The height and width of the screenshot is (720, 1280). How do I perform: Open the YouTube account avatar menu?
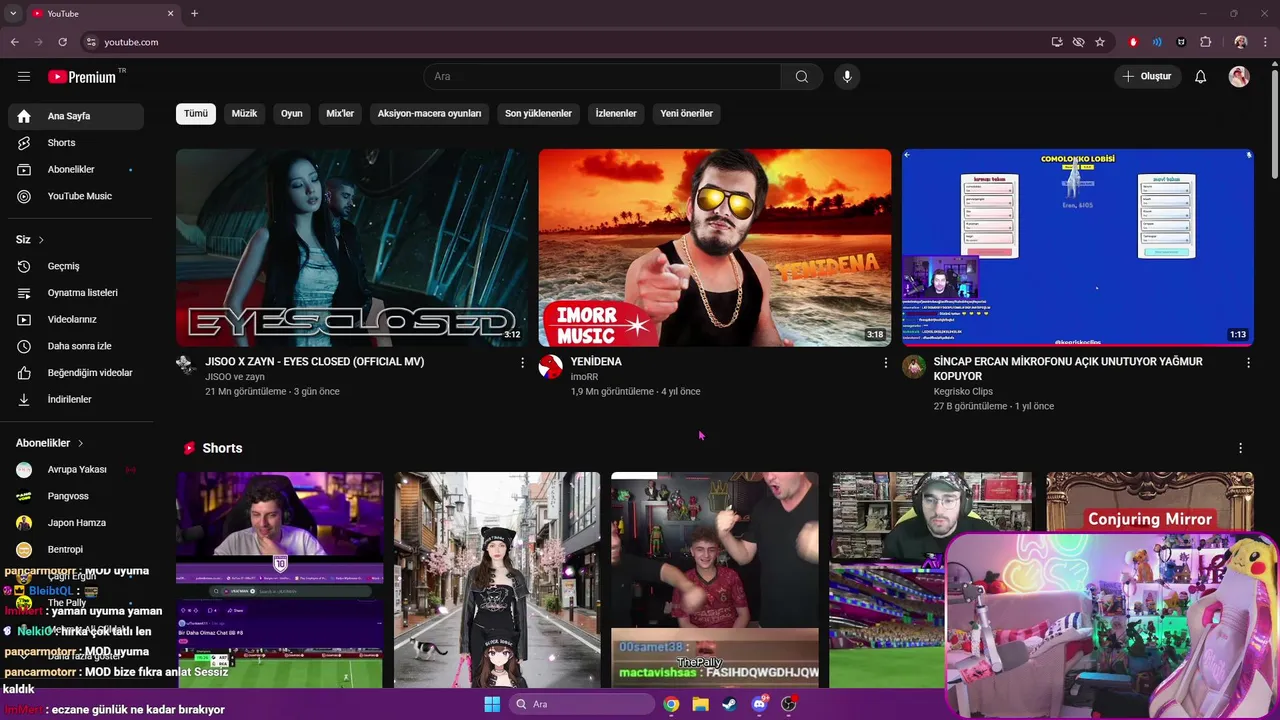coord(1239,77)
